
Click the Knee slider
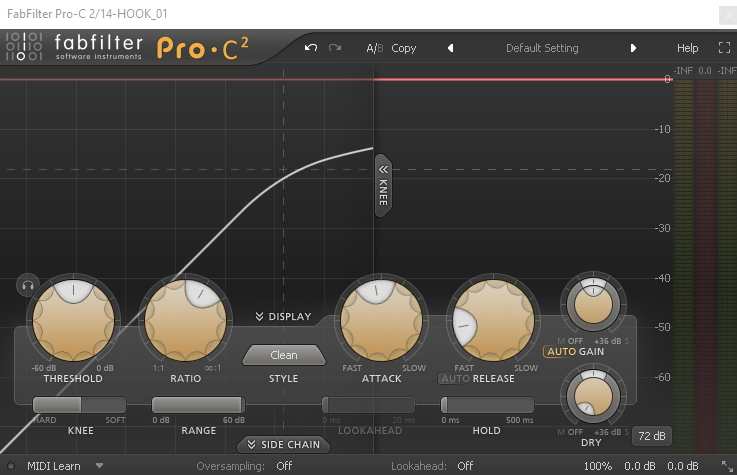[x=79, y=405]
